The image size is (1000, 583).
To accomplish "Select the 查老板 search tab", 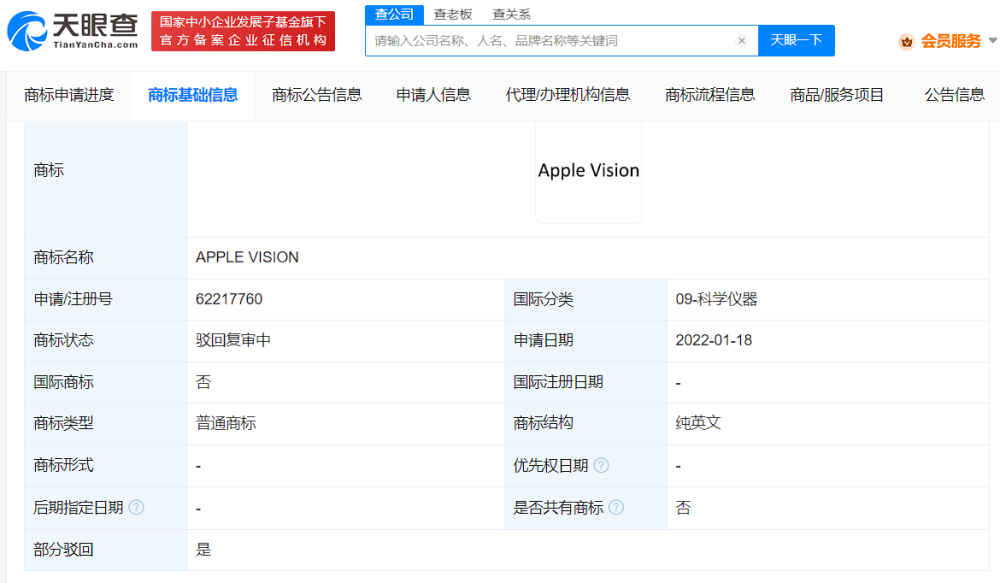I will (x=453, y=14).
